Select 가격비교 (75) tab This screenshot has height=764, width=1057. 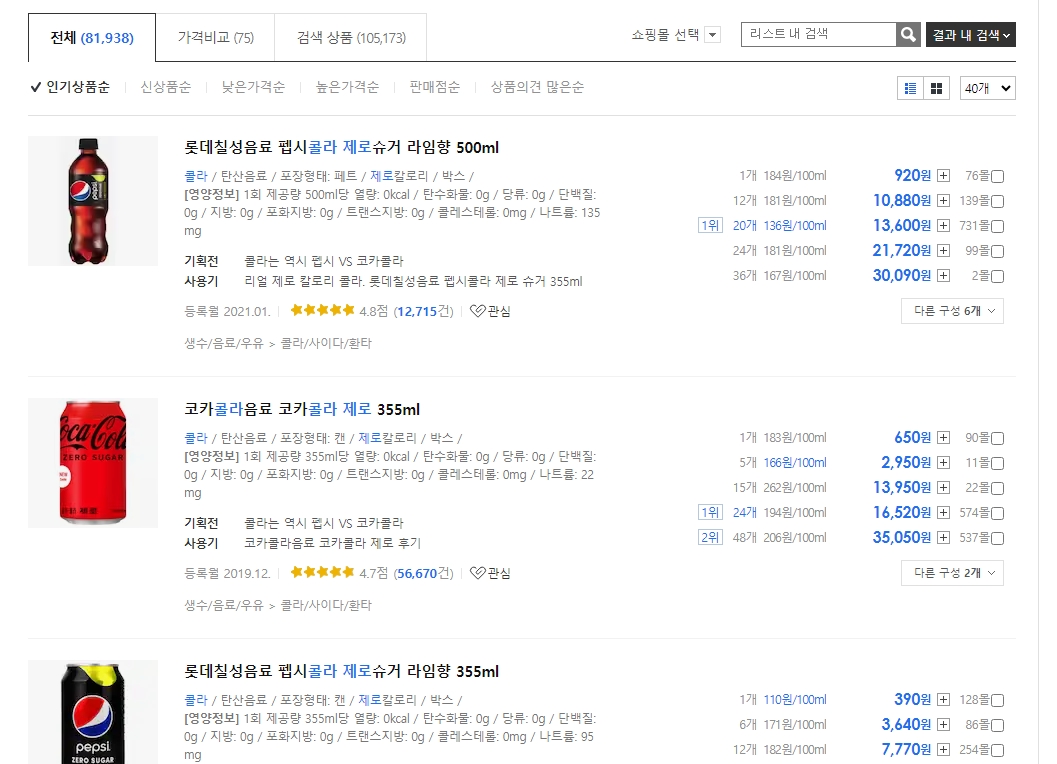216,38
